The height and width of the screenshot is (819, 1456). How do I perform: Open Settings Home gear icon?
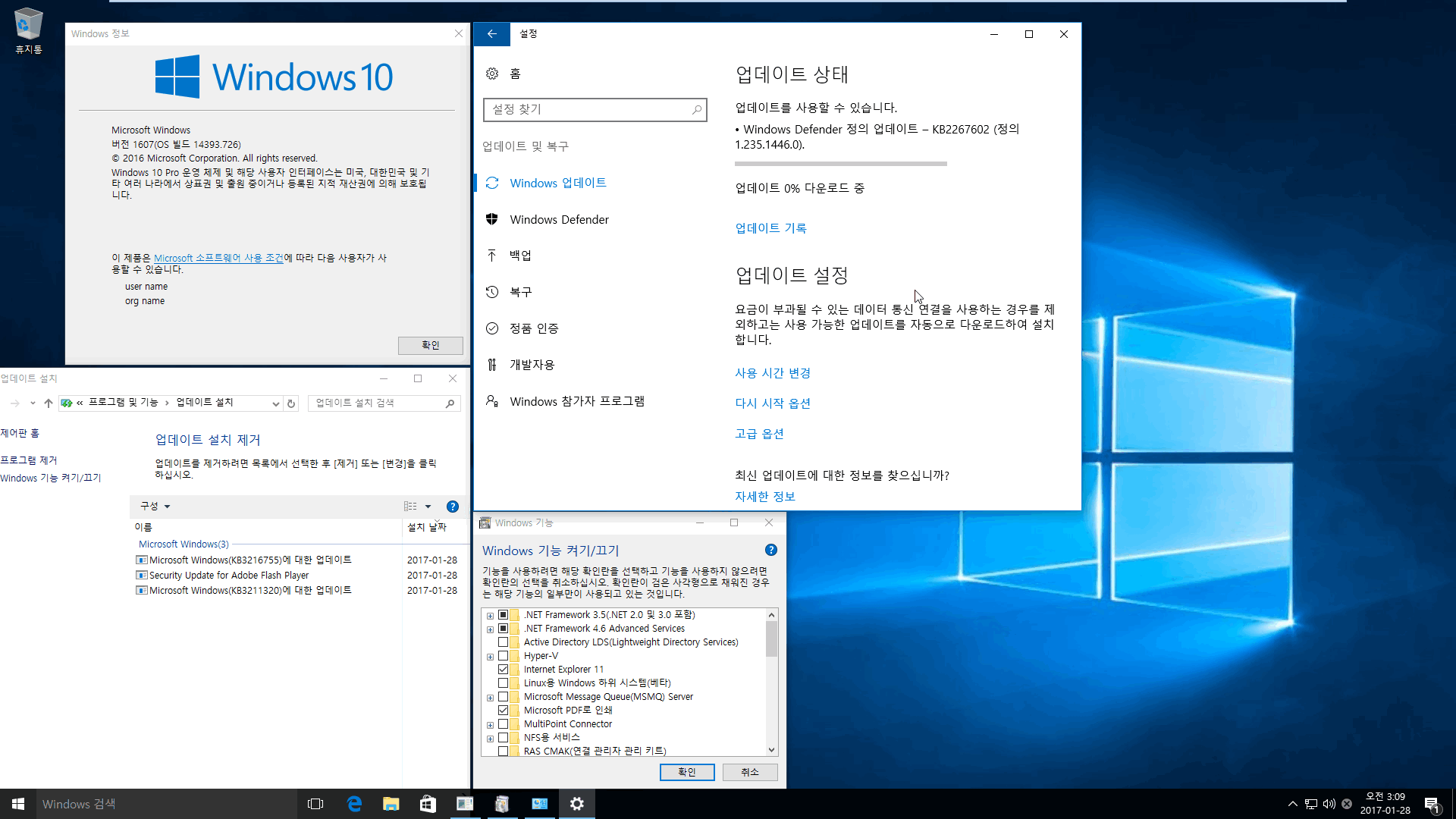pos(492,74)
